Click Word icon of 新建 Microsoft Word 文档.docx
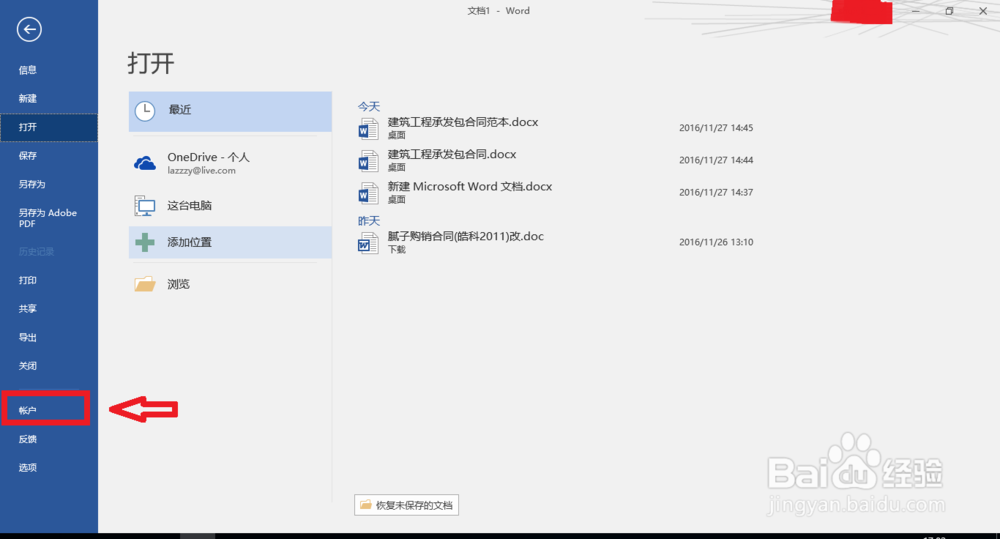Screen dimensions: 1000x539 (x=368, y=193)
